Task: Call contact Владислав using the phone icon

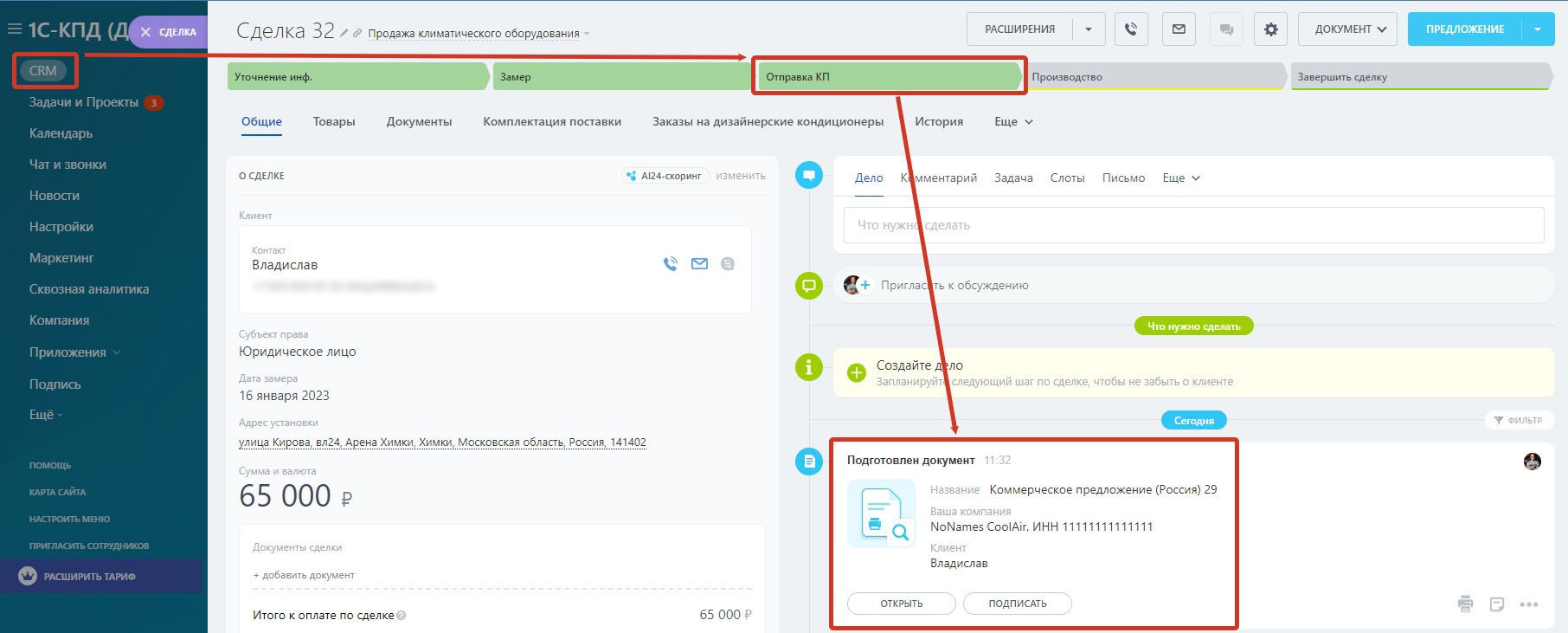Action: pos(671,264)
